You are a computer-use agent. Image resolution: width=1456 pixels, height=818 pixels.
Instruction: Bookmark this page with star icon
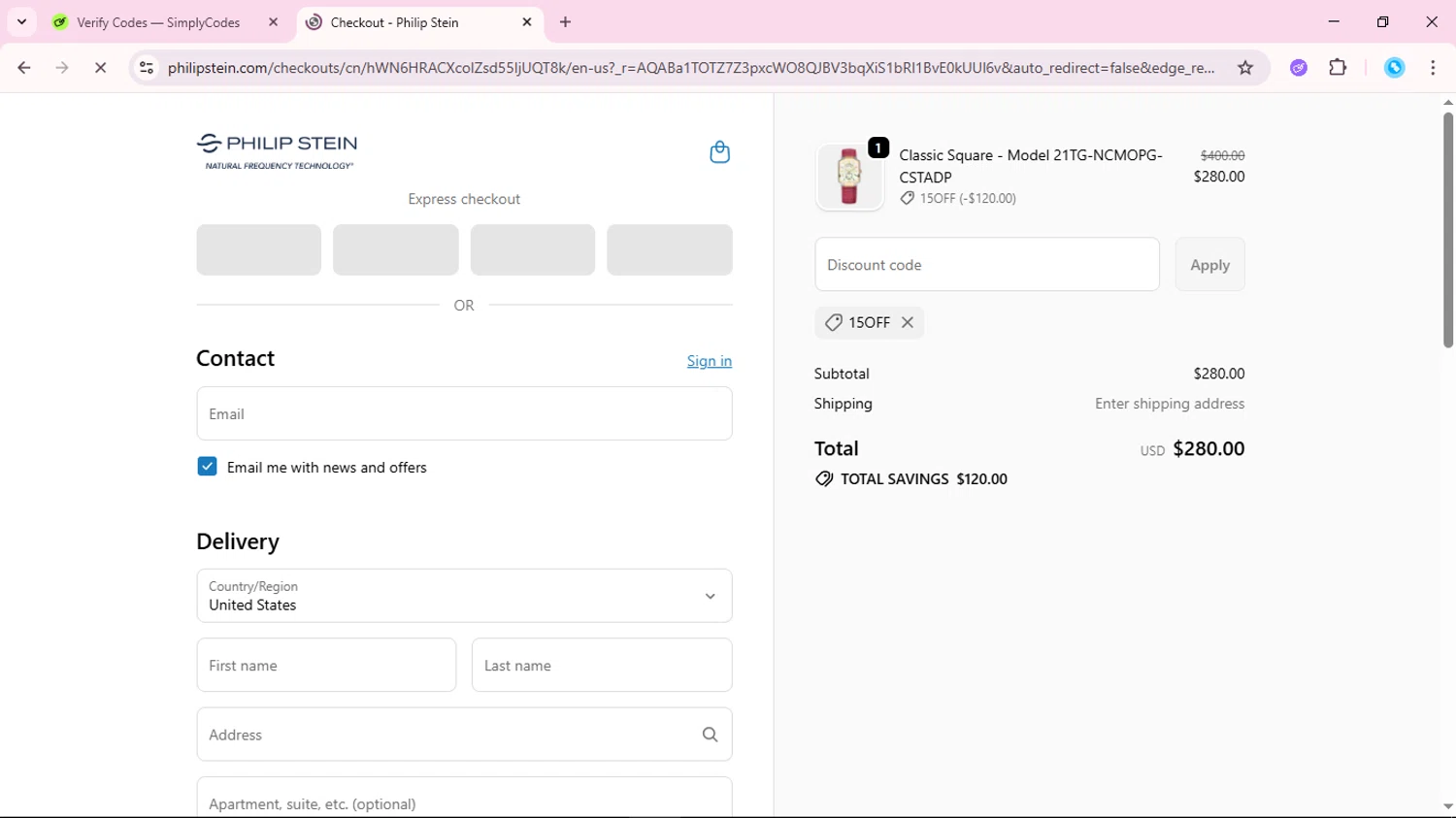click(x=1245, y=68)
